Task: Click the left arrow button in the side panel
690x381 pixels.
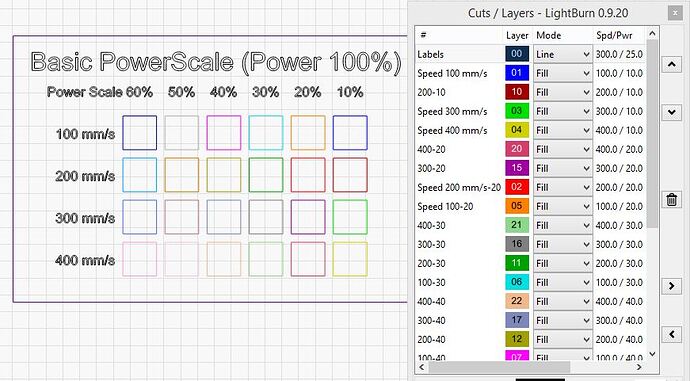Action: [x=672, y=334]
